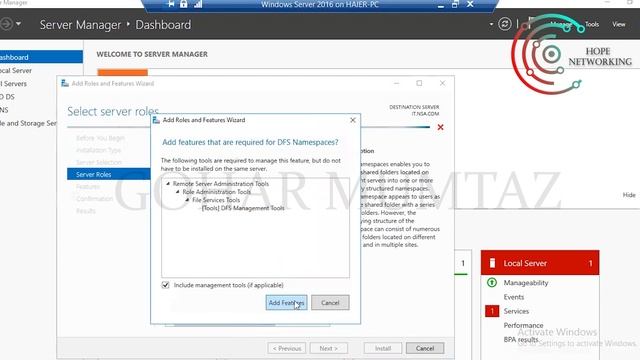Click Add Roles wizard title icon
The height and width of the screenshot is (360, 640).
pos(64,83)
